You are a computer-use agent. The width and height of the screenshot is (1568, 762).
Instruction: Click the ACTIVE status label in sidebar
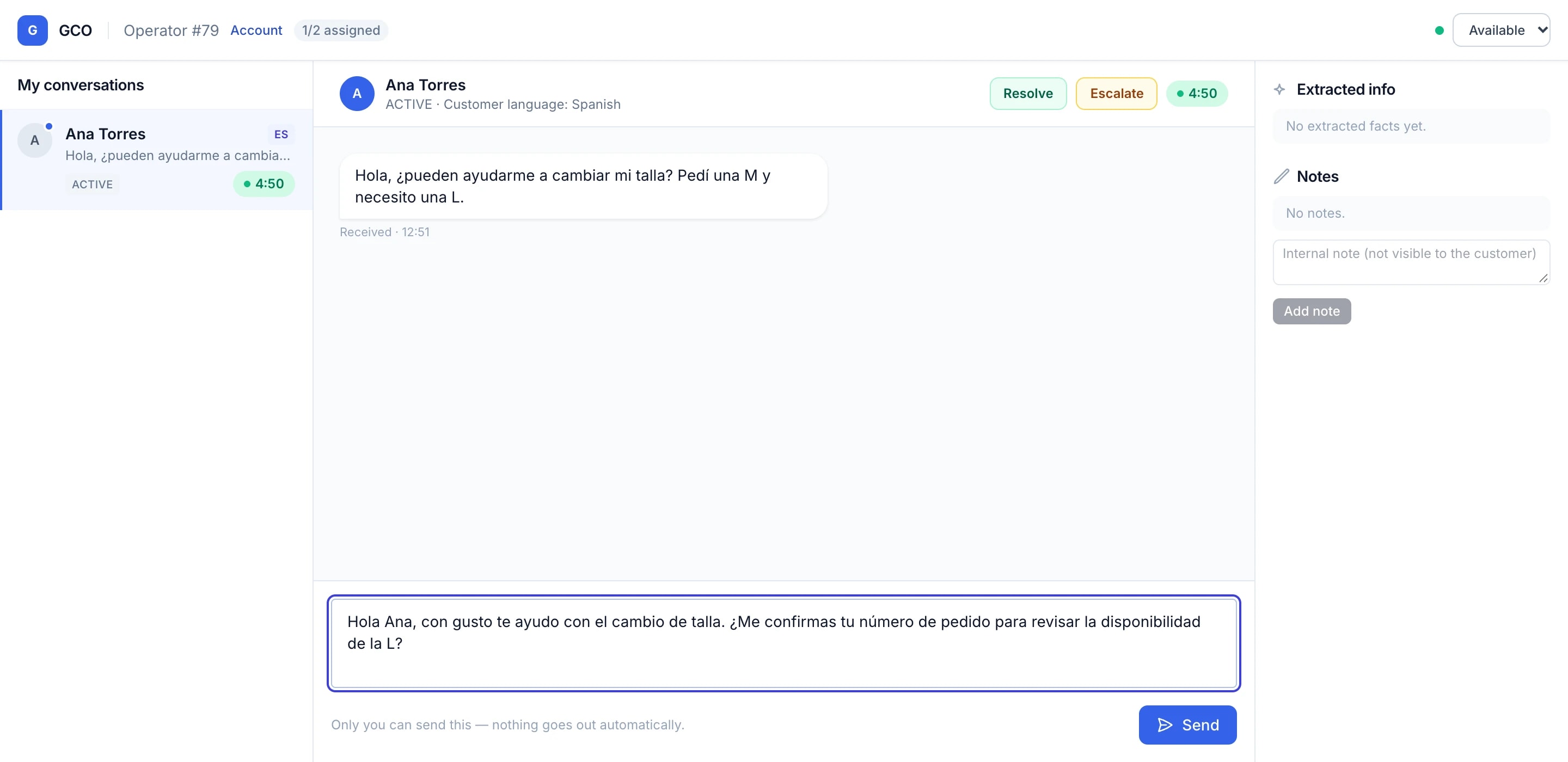click(92, 185)
